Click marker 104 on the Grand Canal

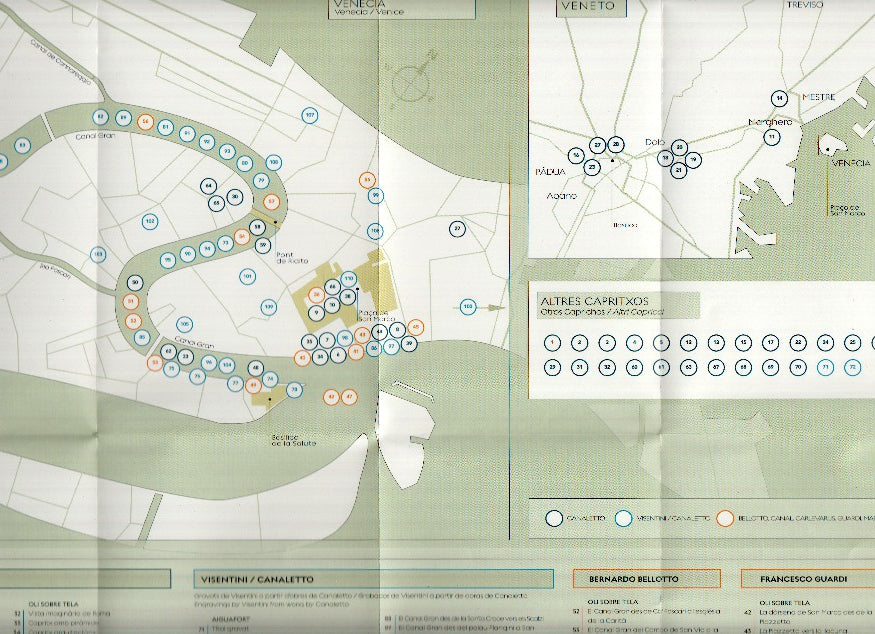(x=226, y=366)
